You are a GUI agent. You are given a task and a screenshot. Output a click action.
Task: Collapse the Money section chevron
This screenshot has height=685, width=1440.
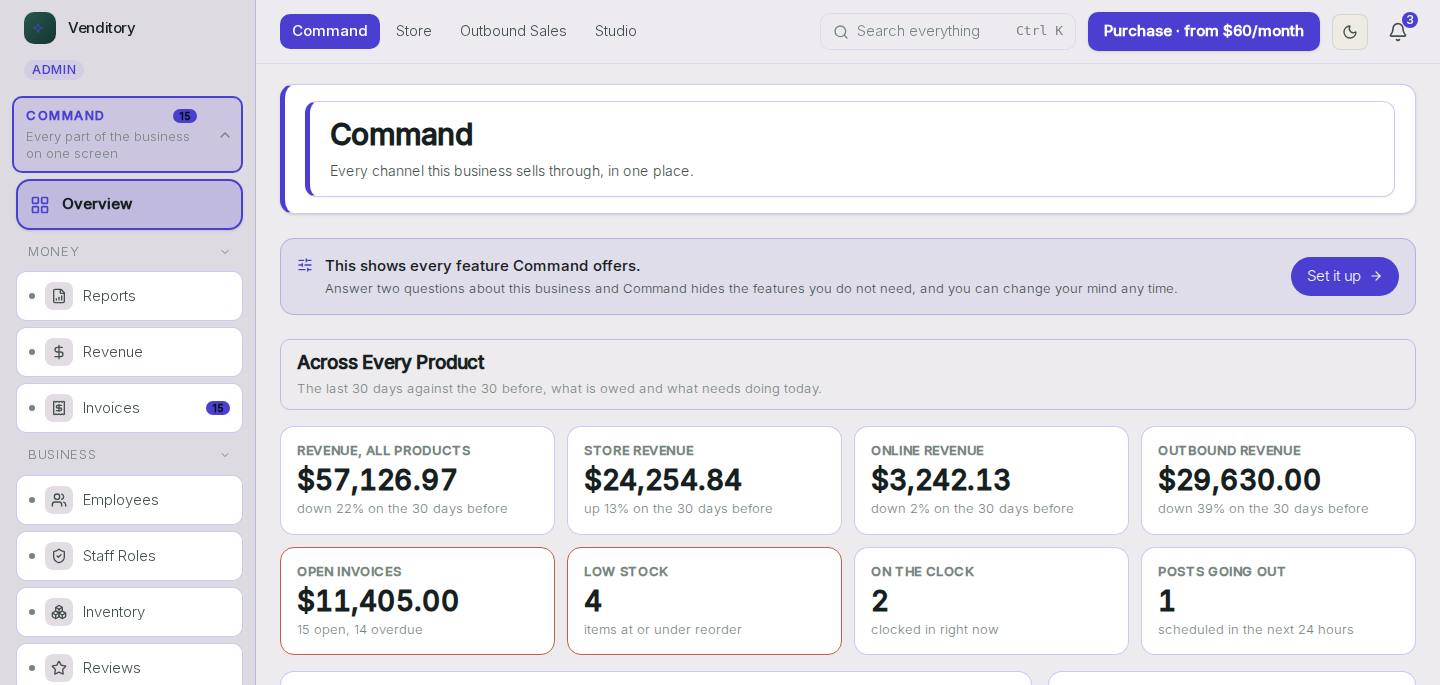pyautogui.click(x=225, y=252)
